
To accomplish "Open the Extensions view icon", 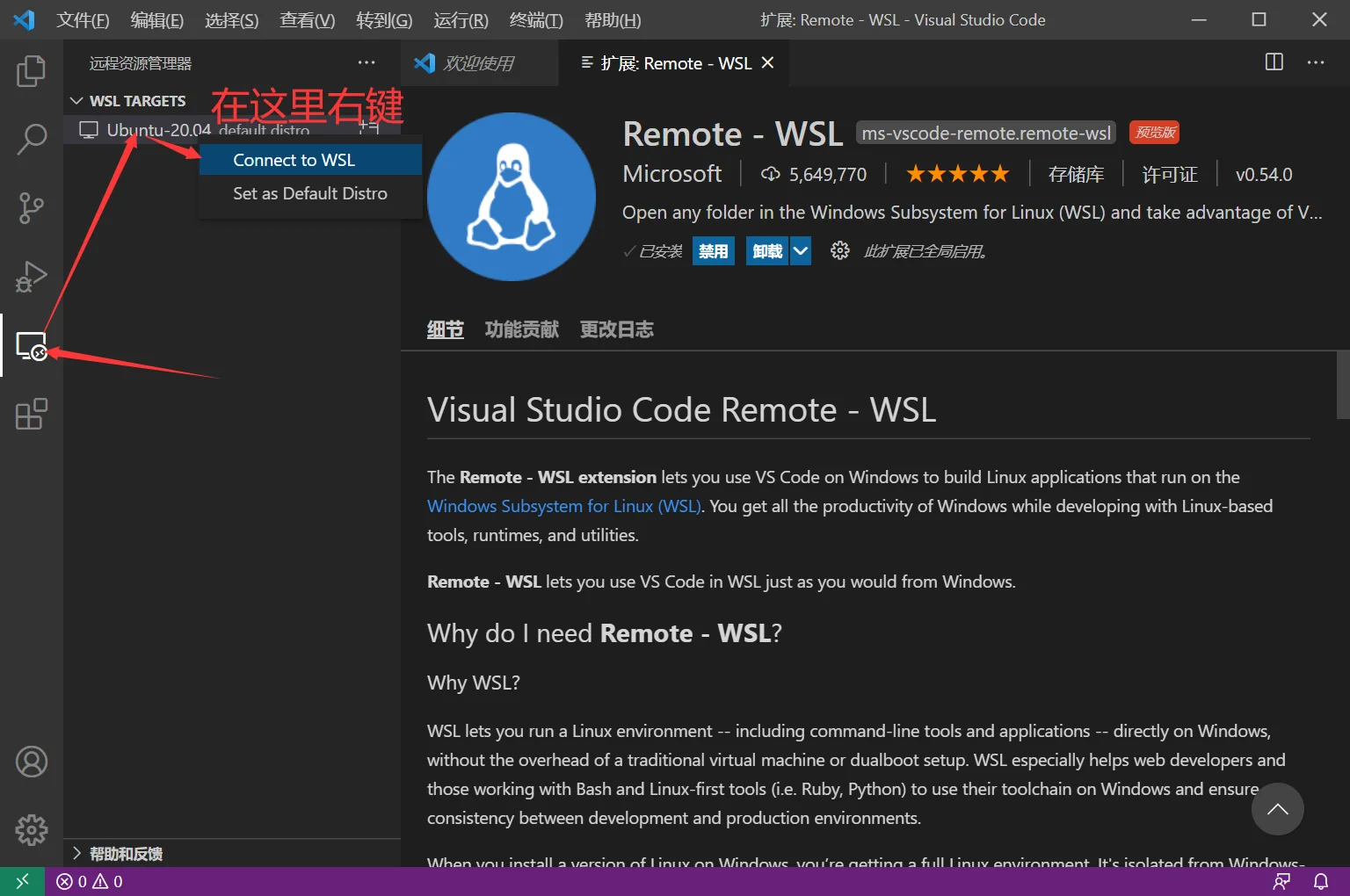I will pyautogui.click(x=31, y=414).
